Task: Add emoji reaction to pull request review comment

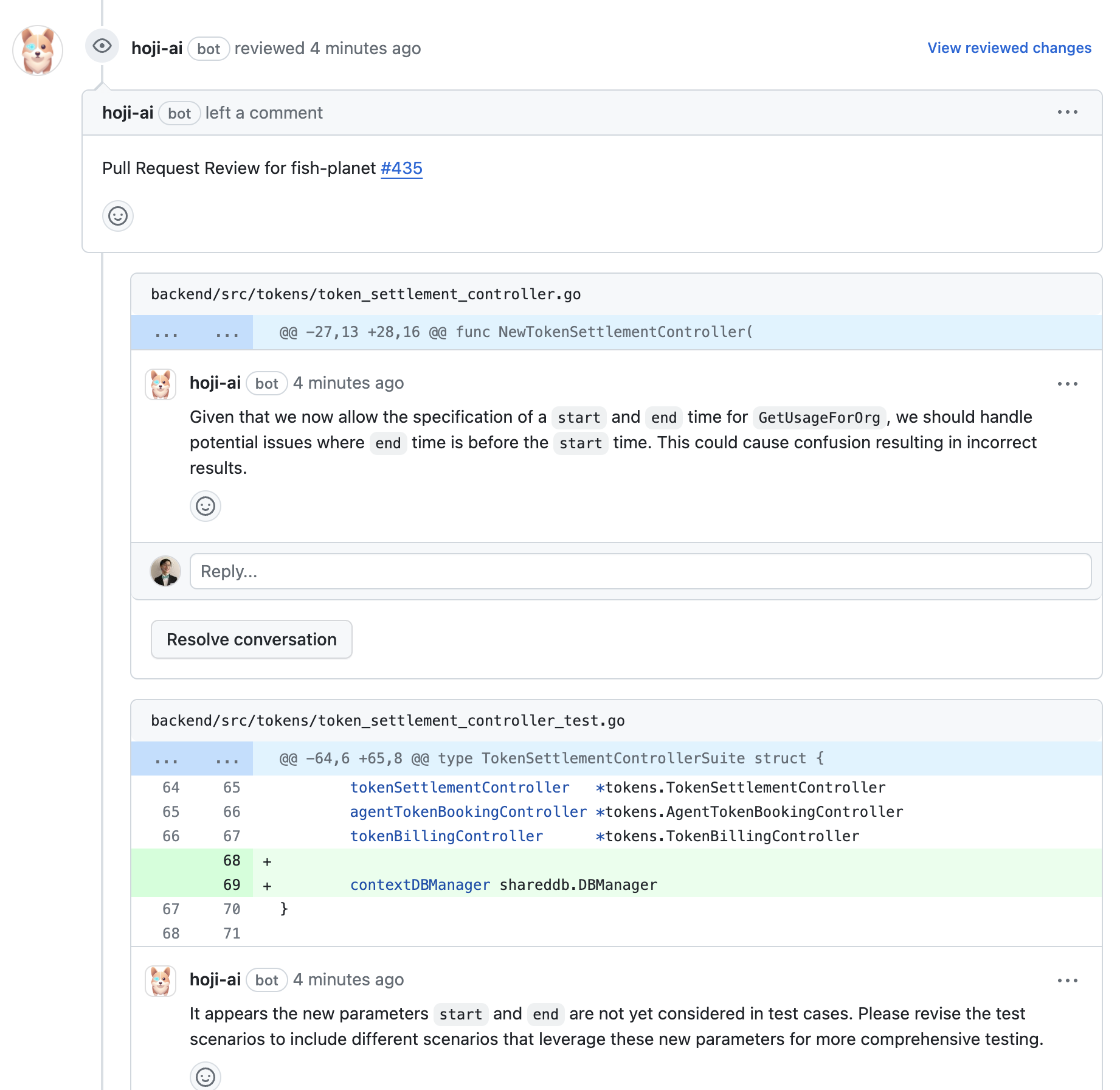Action: click(117, 216)
